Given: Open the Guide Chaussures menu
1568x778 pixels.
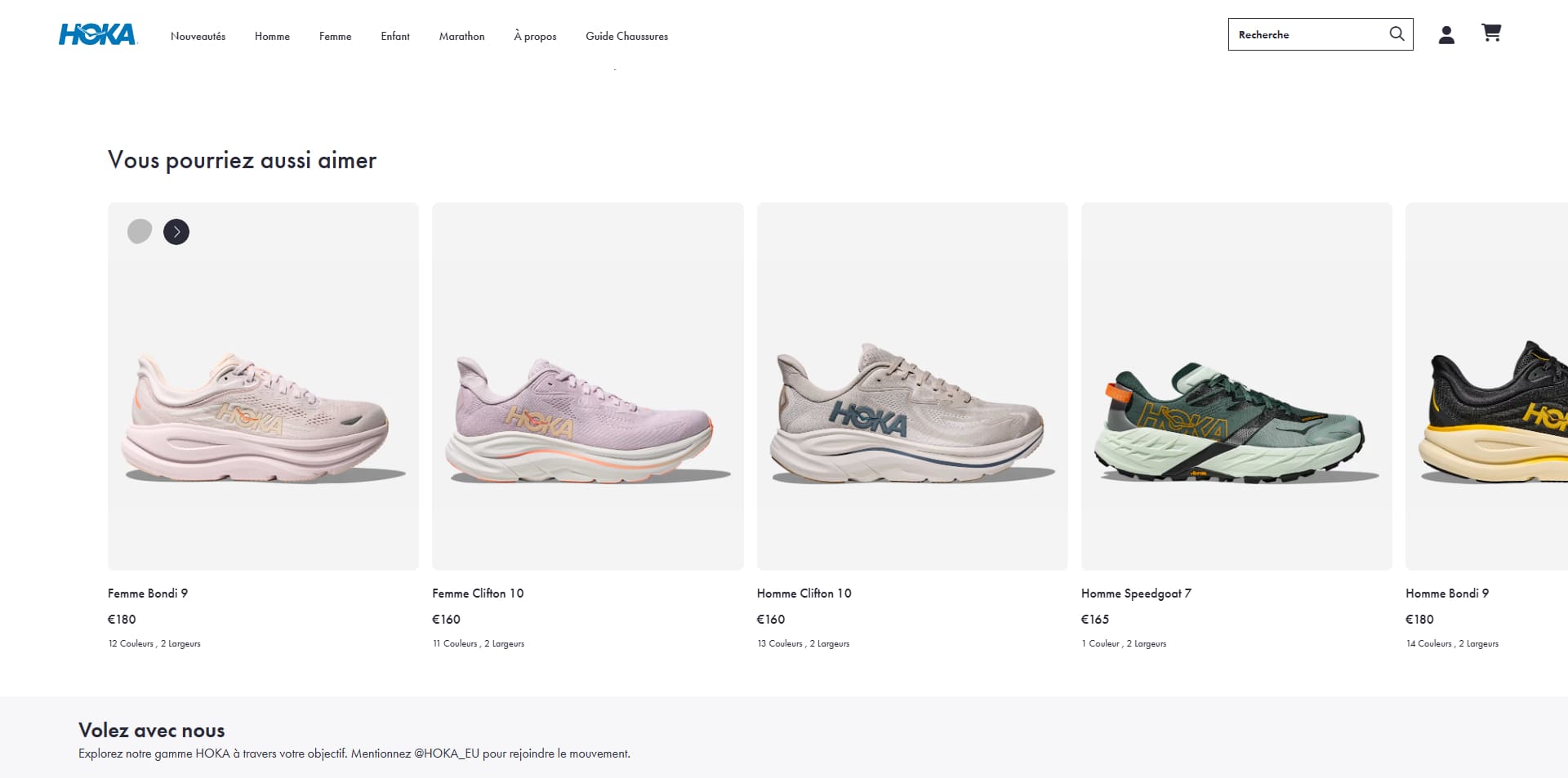Looking at the screenshot, I should point(626,36).
